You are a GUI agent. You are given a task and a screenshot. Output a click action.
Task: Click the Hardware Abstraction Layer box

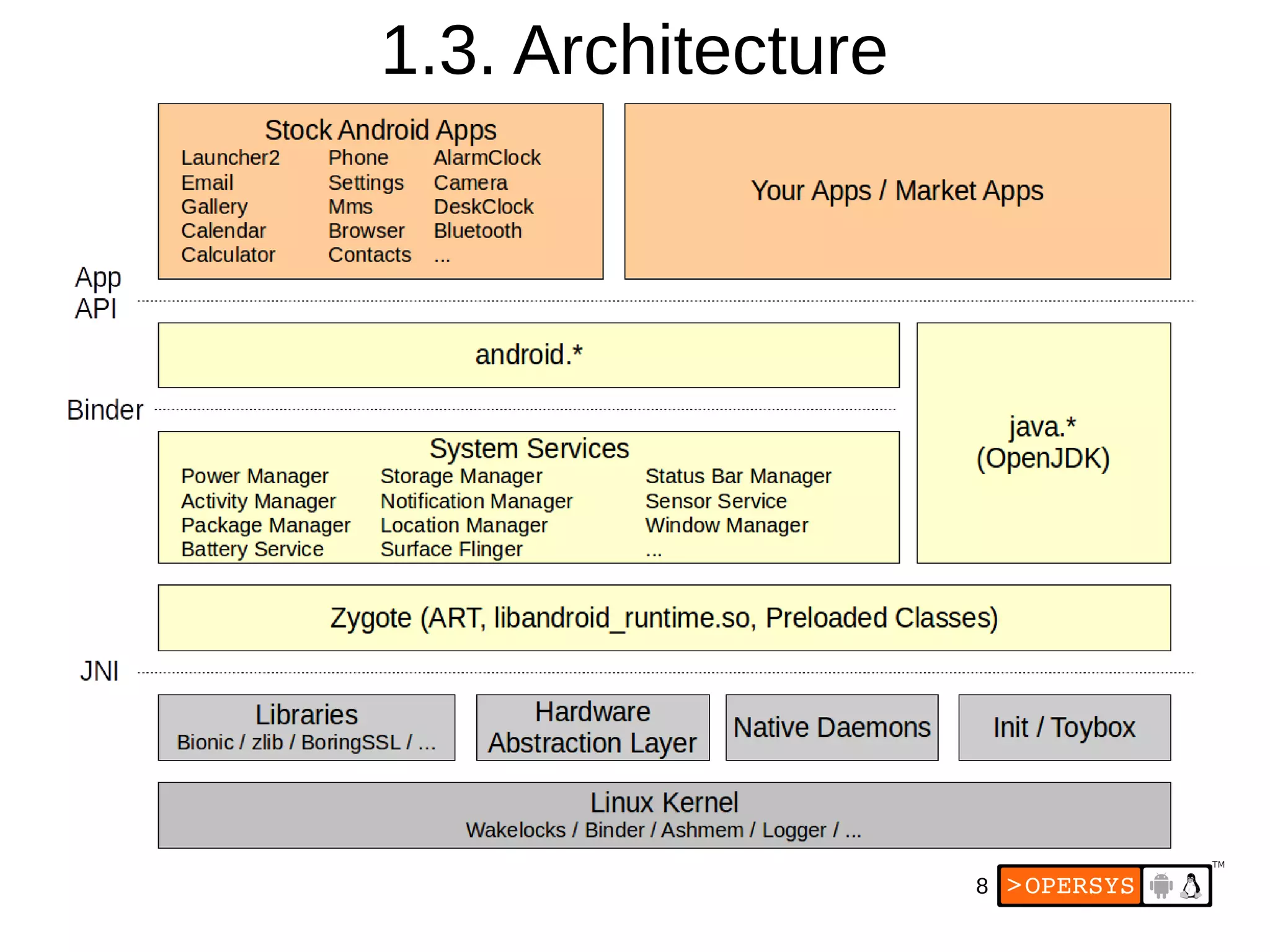click(x=592, y=727)
